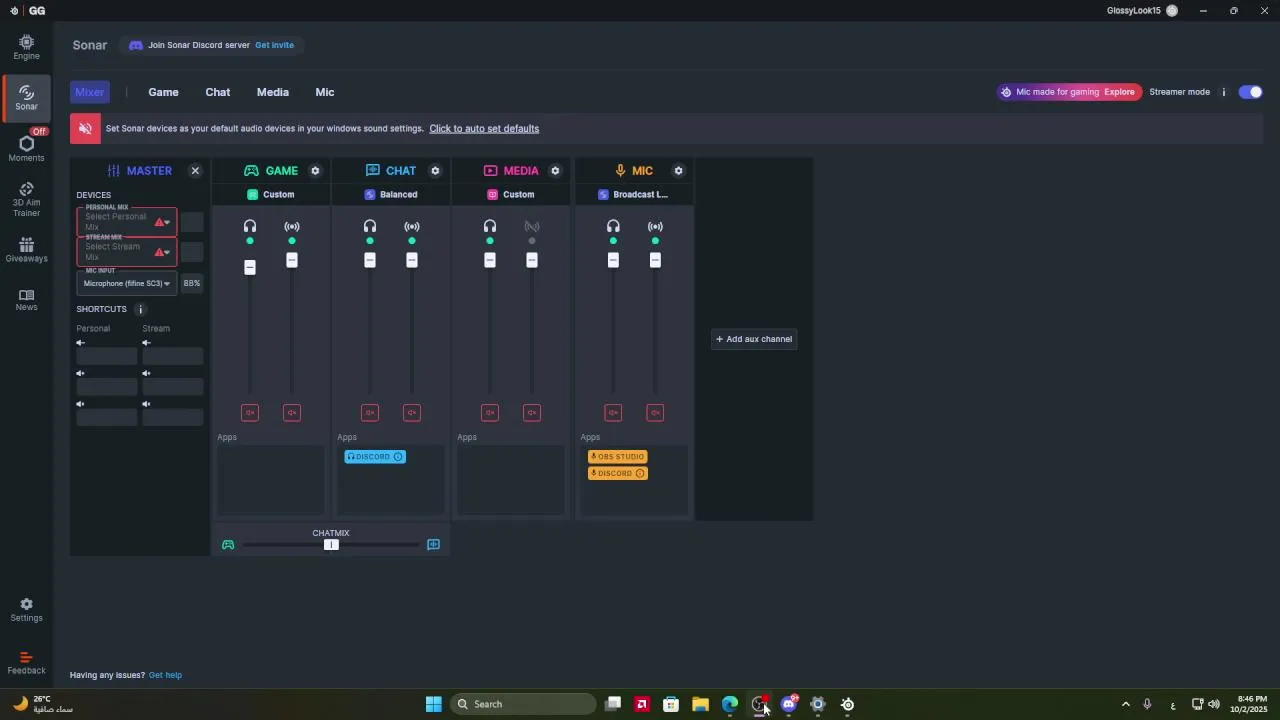Click the Shortcuts info icon

click(140, 309)
